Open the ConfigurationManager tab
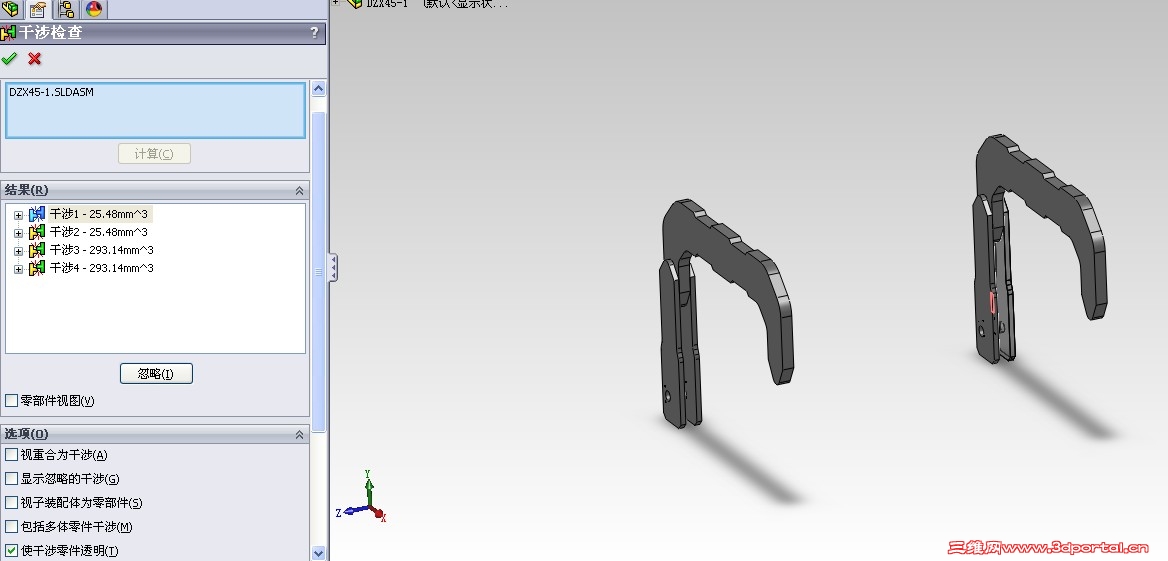Viewport: 1168px width, 561px height. pos(66,9)
